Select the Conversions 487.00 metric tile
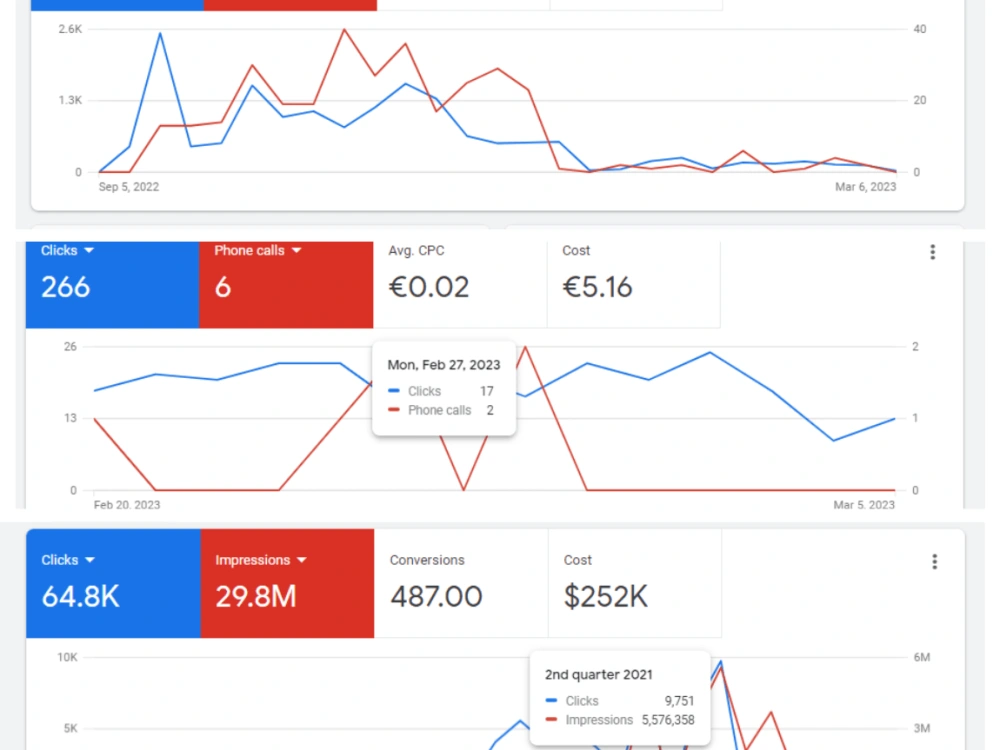The image size is (1000, 750). (460, 583)
